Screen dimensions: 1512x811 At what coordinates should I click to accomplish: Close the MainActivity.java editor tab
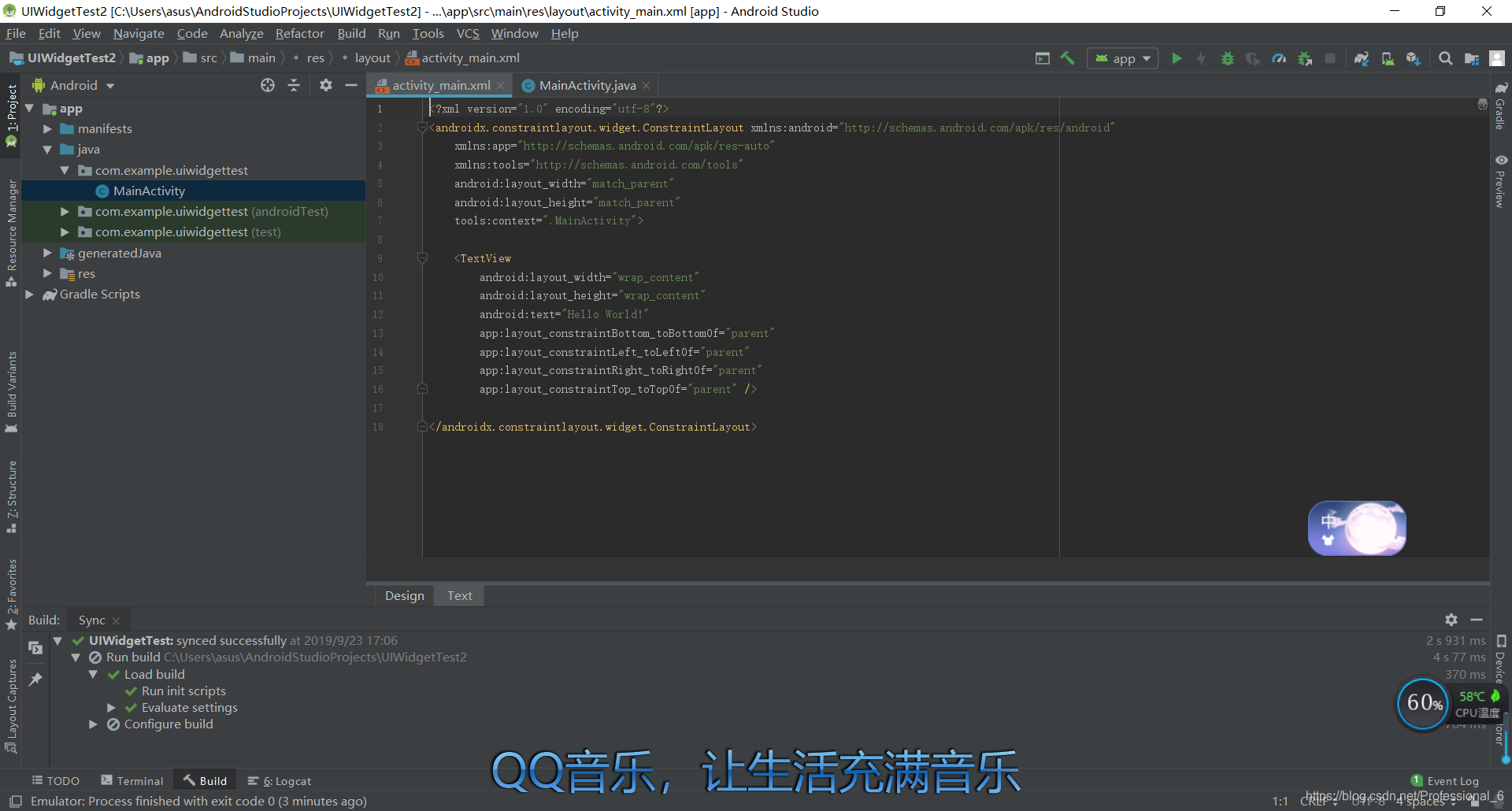pos(646,86)
